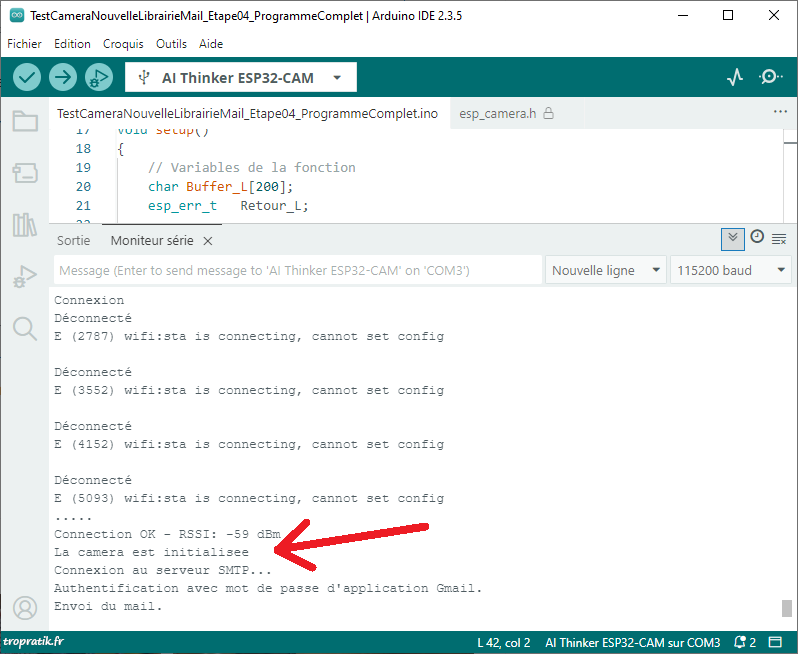Start debugging with the debug play button
This screenshot has width=798, height=654.
point(98,77)
